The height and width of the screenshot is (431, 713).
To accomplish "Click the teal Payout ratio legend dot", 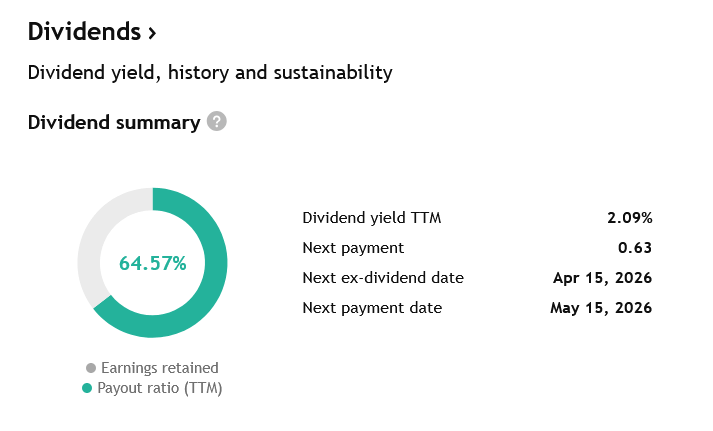I will point(87,388).
